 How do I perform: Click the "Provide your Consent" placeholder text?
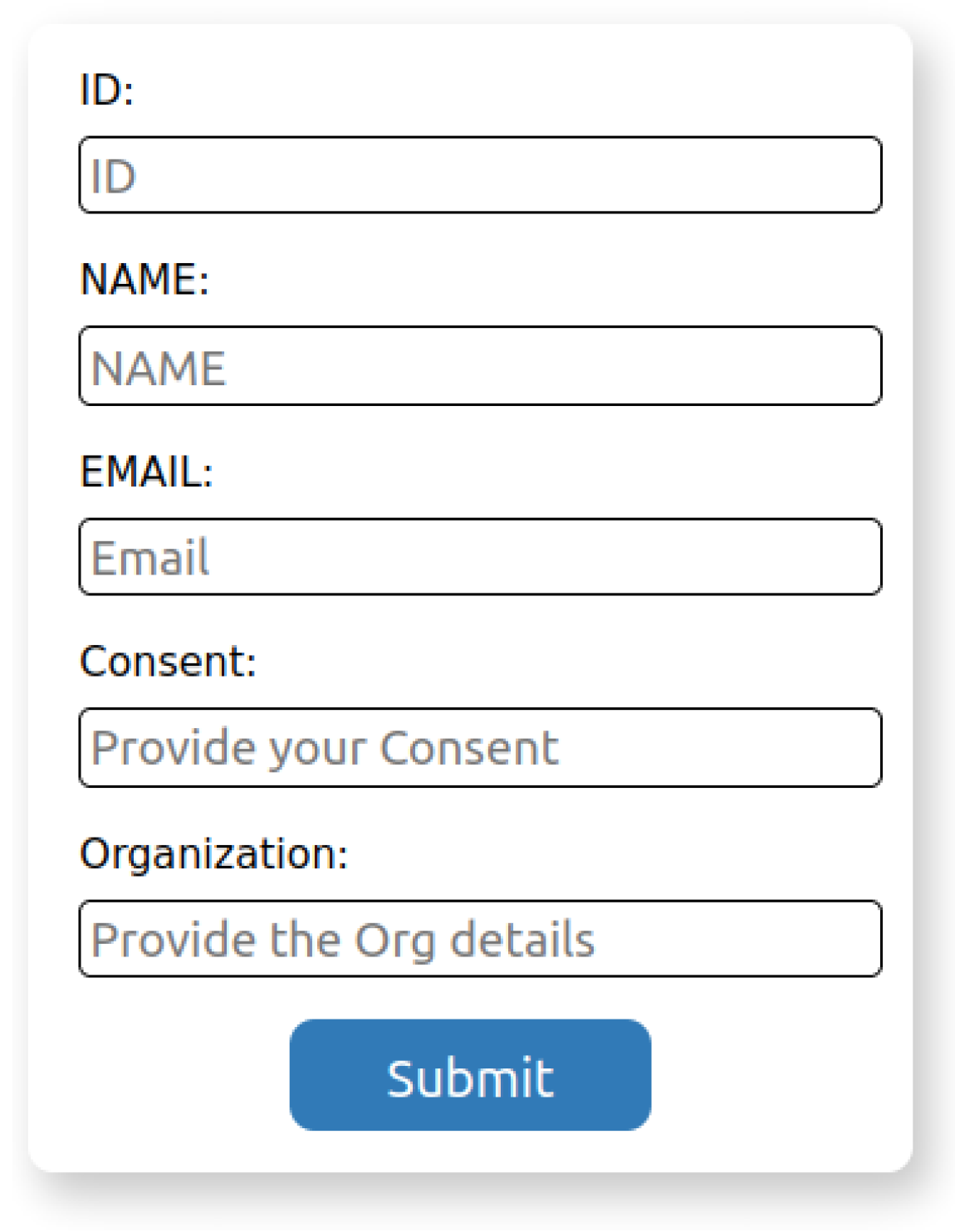325,748
